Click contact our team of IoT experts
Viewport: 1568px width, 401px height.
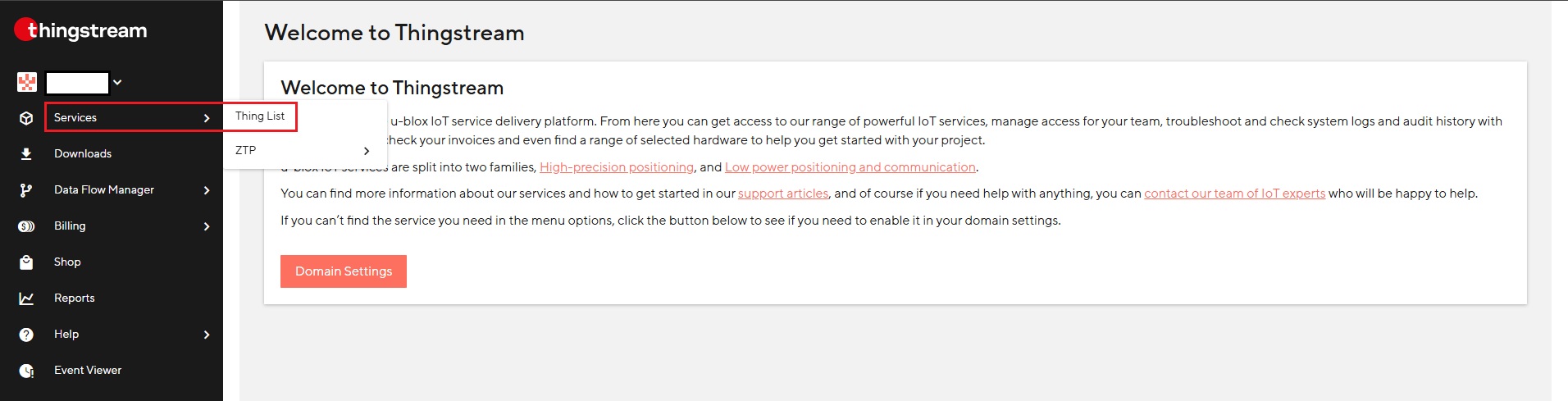coord(1234,194)
